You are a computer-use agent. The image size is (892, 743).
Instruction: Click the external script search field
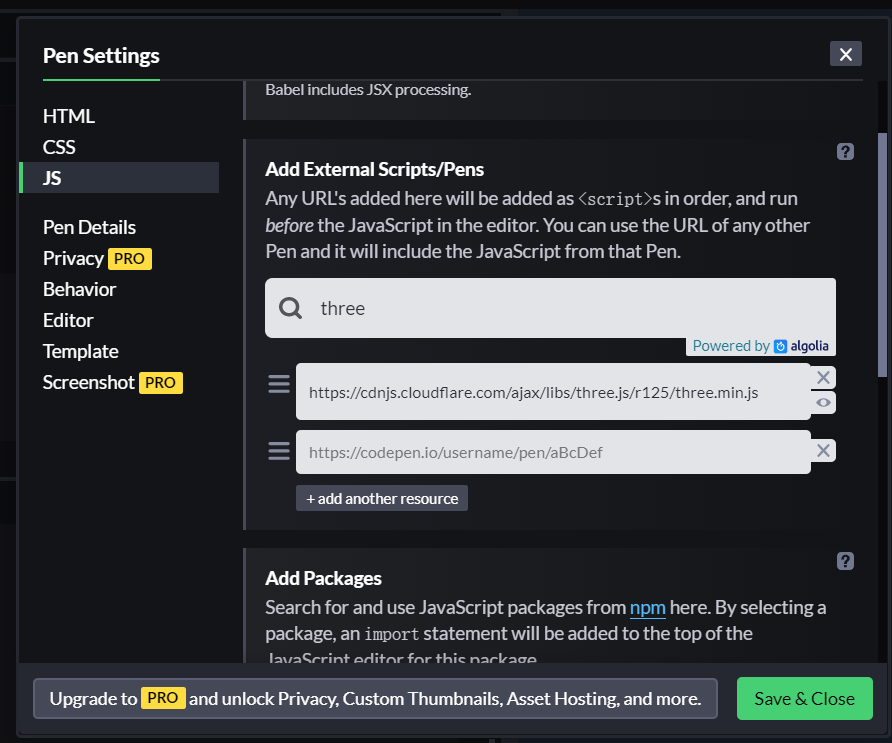[x=570, y=308]
